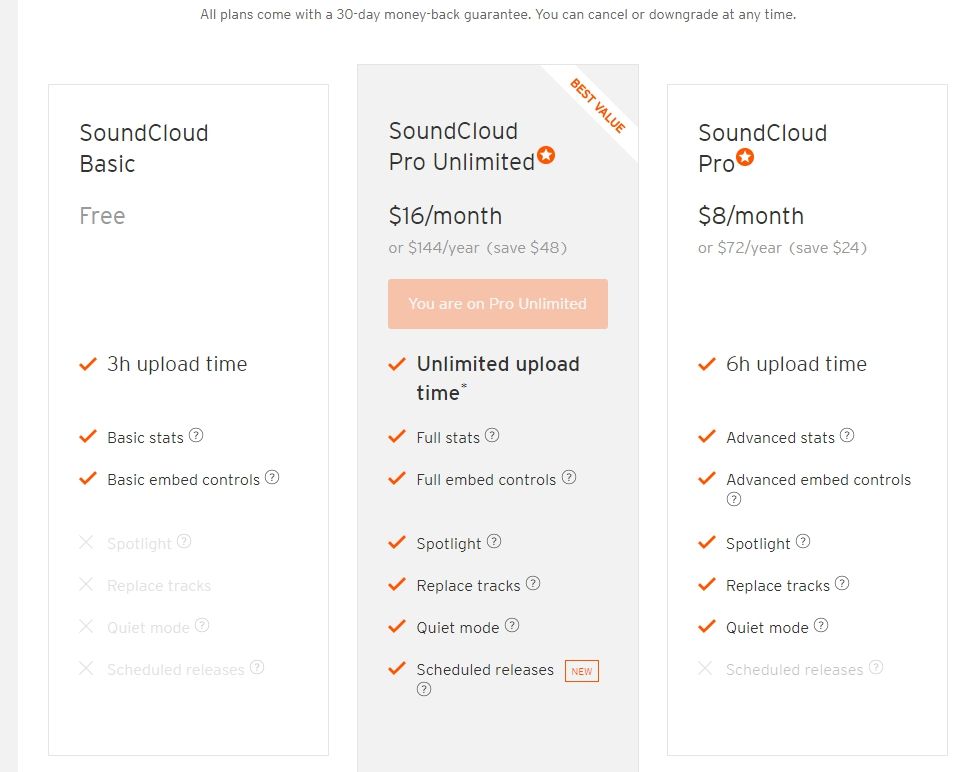The image size is (976, 772).
Task: Click Advanced stats question mark icon
Action: click(x=847, y=435)
